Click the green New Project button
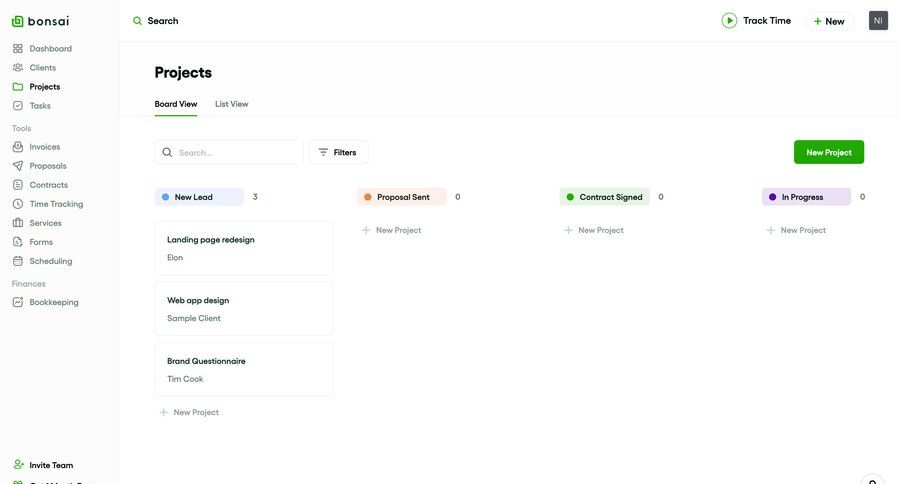Image resolution: width=900 pixels, height=484 pixels. coord(829,152)
